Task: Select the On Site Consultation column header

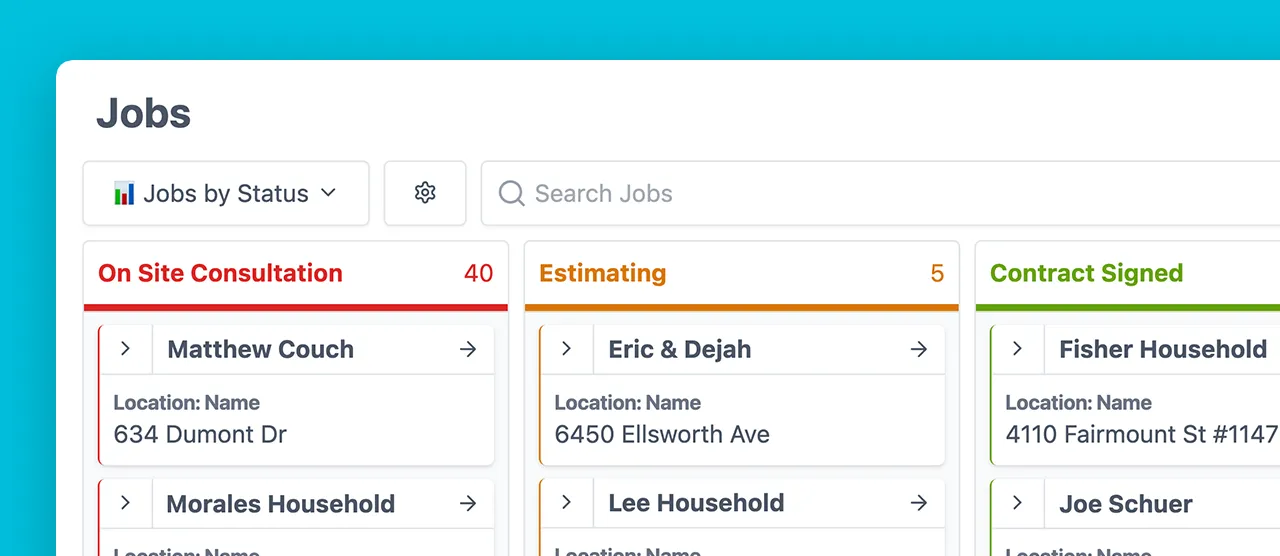Action: [220, 273]
